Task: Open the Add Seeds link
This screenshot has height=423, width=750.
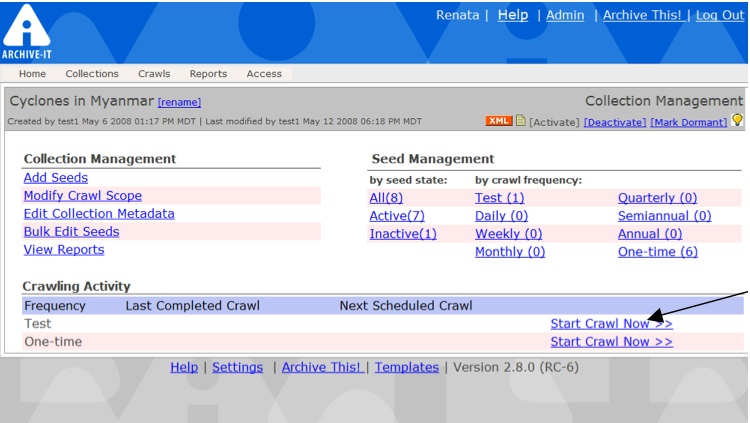Action: tap(56, 178)
